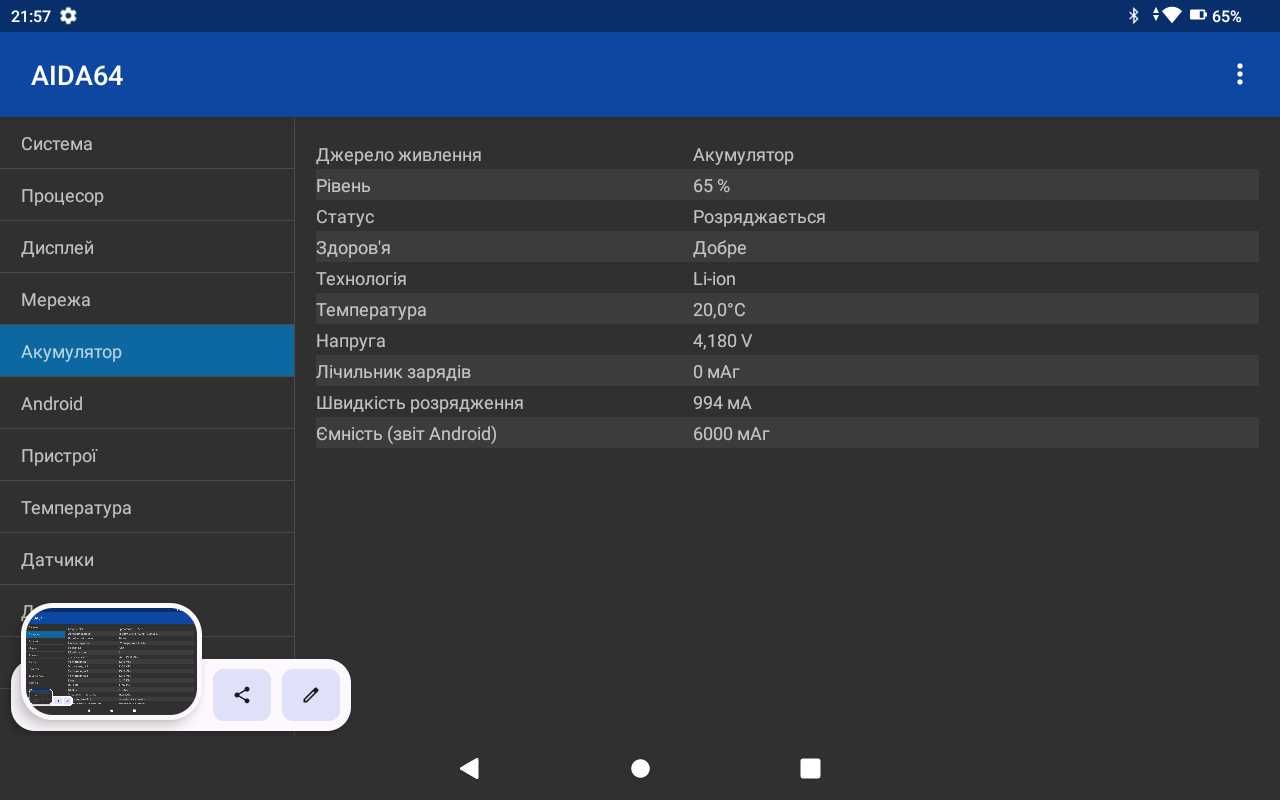This screenshot has height=800, width=1280.
Task: Tap the Рівень row label
Action: (x=343, y=186)
